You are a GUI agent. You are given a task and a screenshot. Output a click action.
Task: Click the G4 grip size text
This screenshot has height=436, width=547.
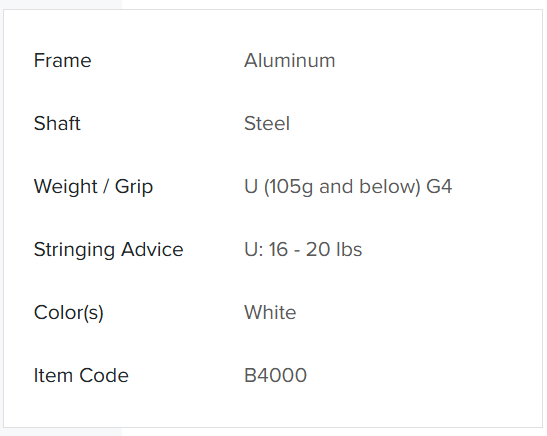(x=439, y=186)
